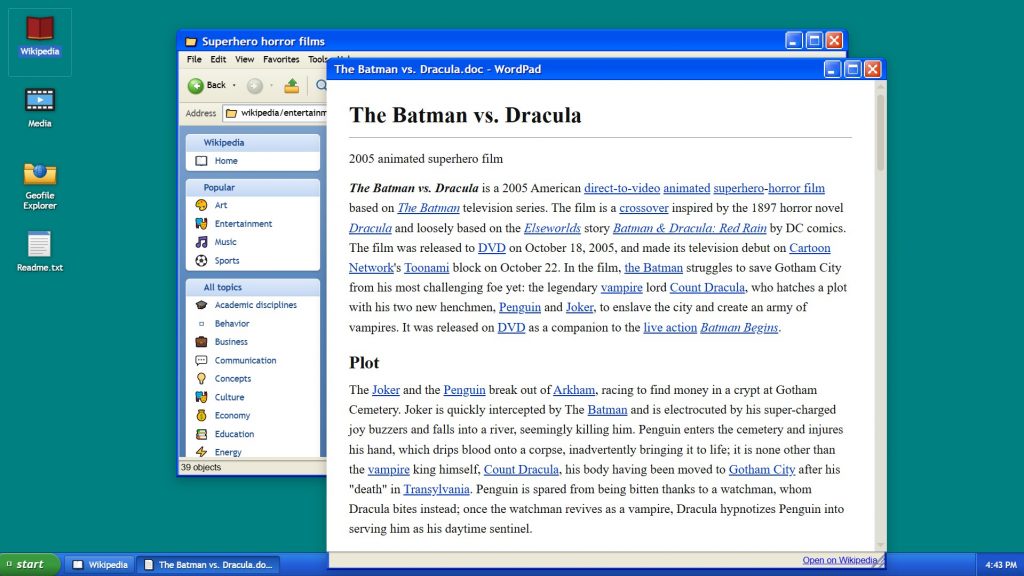Open the crossover link

643,208
